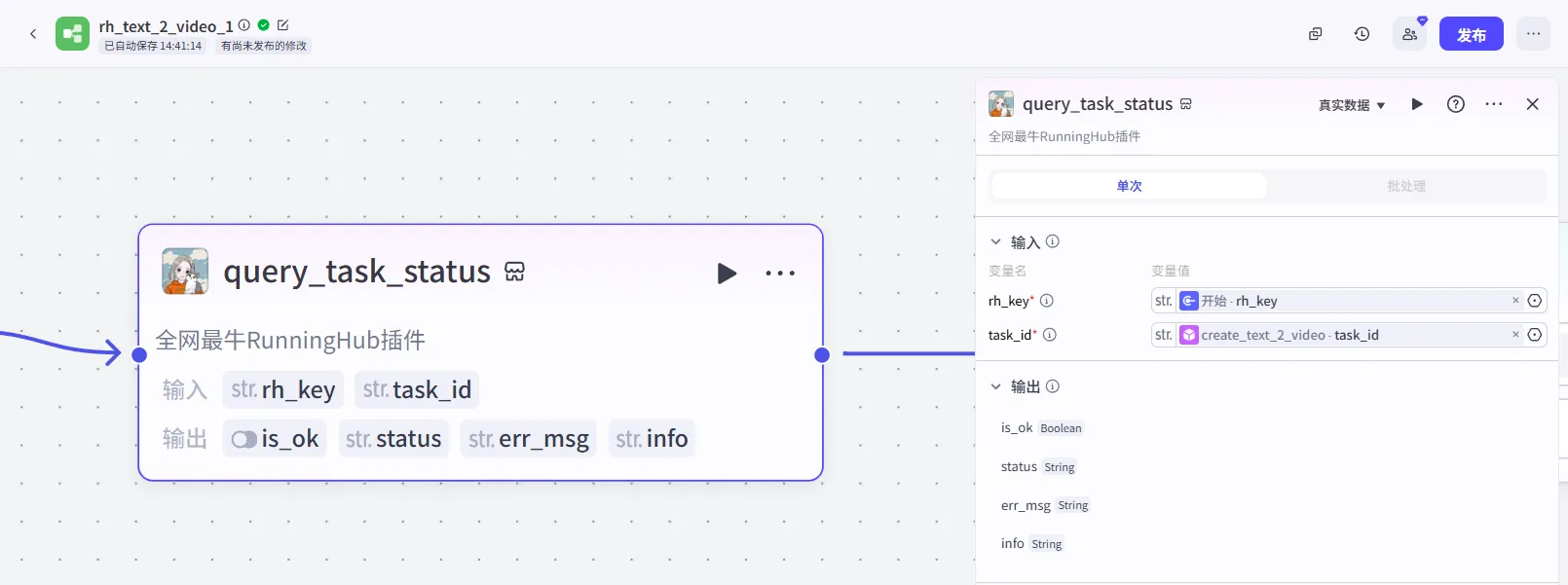The height and width of the screenshot is (585, 1568).
Task: Click the rh_key input tag on node
Action: 282,390
